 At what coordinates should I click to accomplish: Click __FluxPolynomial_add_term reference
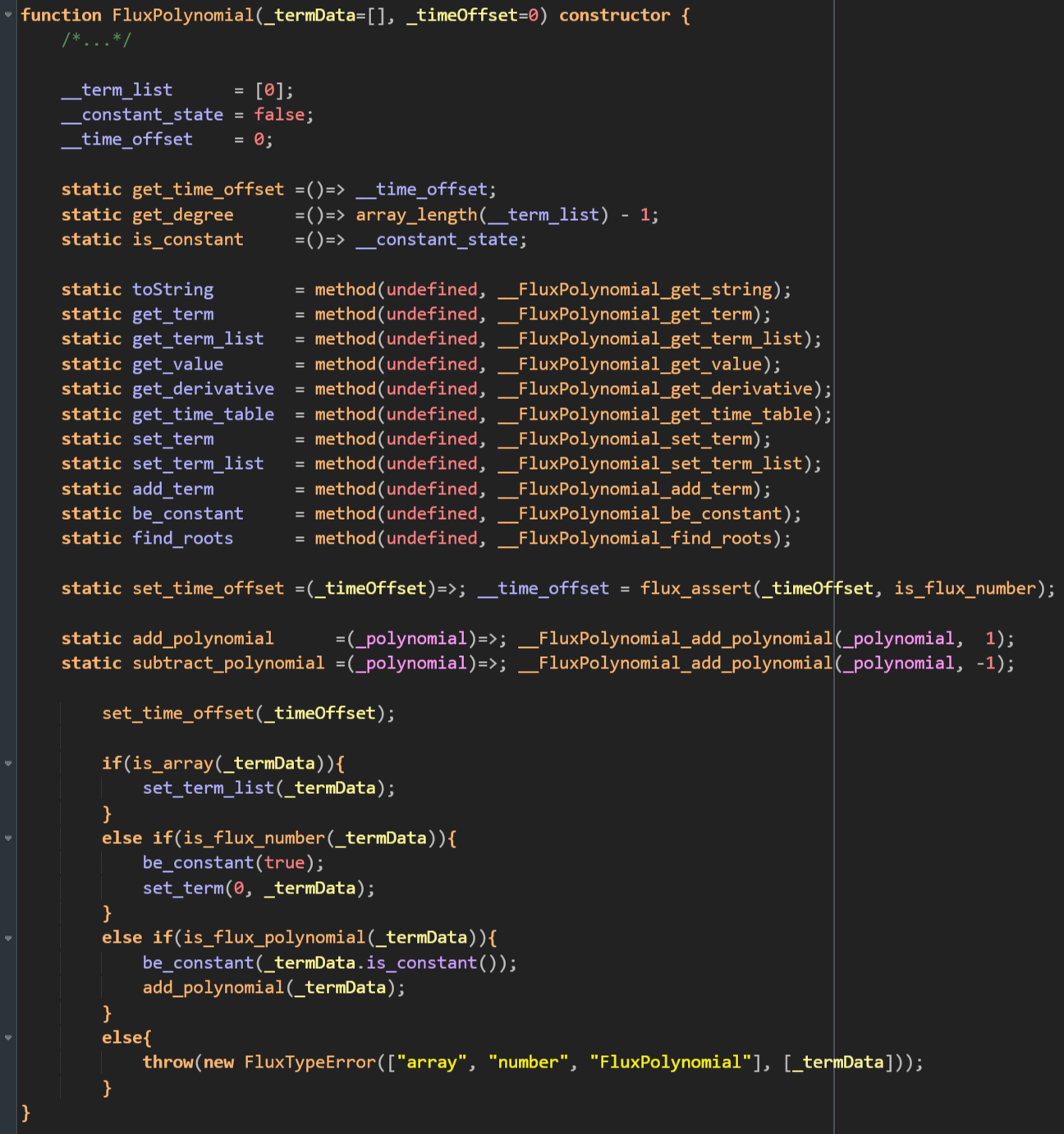[625, 489]
